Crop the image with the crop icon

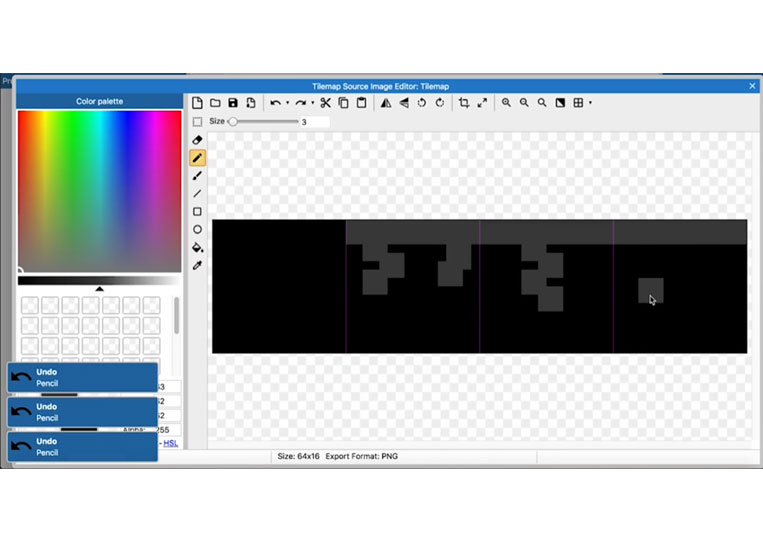point(464,103)
